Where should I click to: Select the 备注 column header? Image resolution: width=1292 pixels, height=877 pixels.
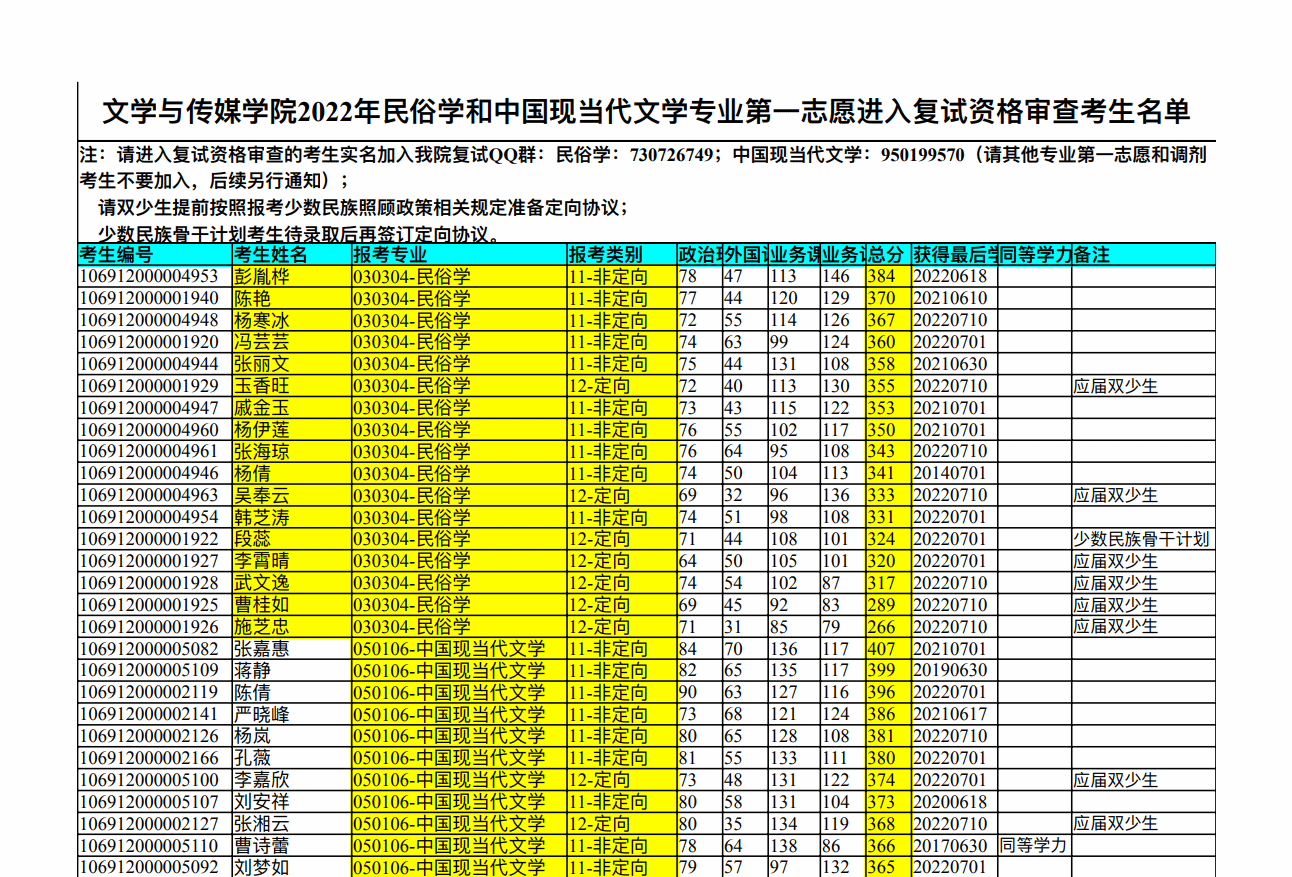1143,254
